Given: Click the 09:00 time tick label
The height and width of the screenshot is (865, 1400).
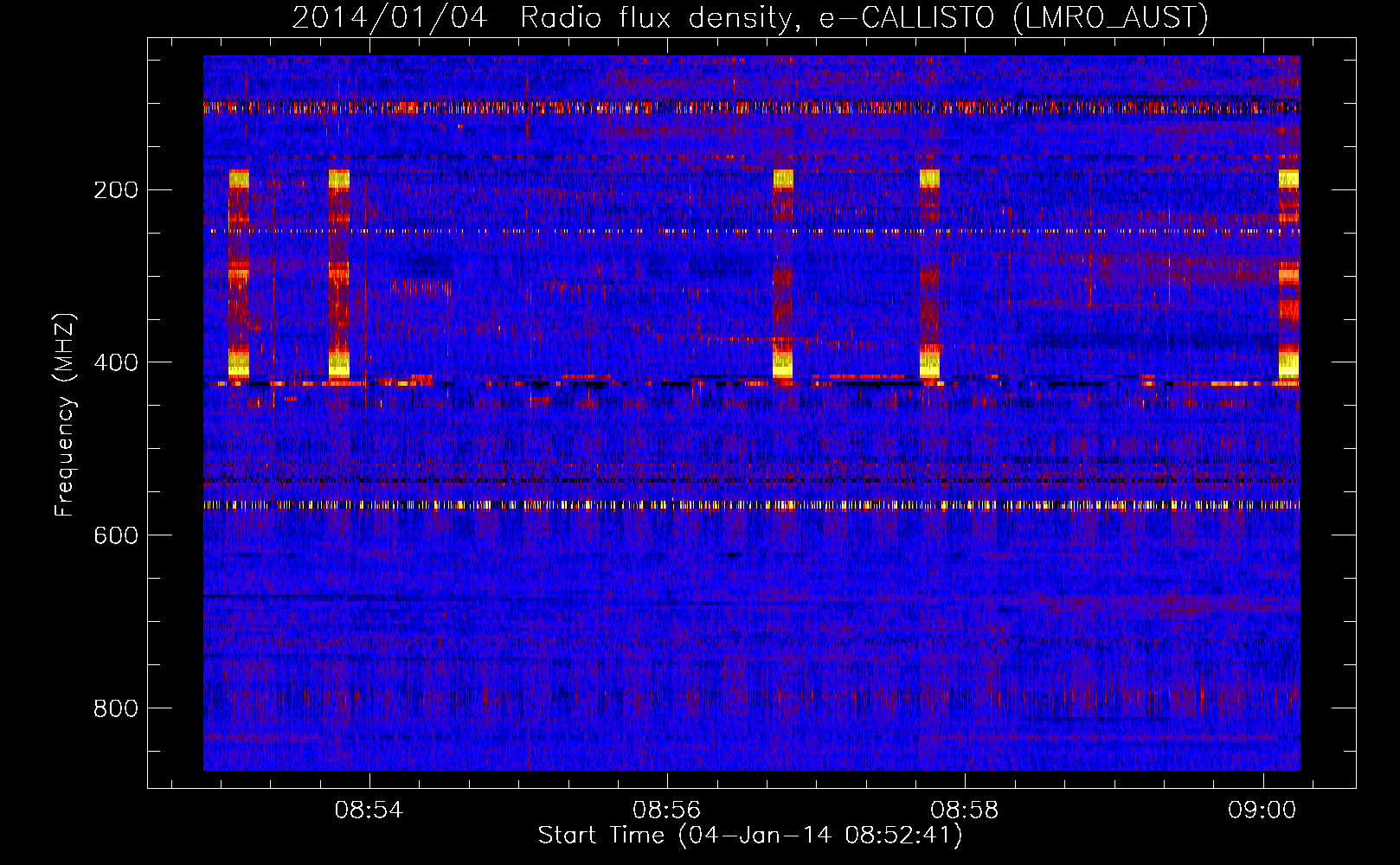Looking at the screenshot, I should click(x=1262, y=811).
